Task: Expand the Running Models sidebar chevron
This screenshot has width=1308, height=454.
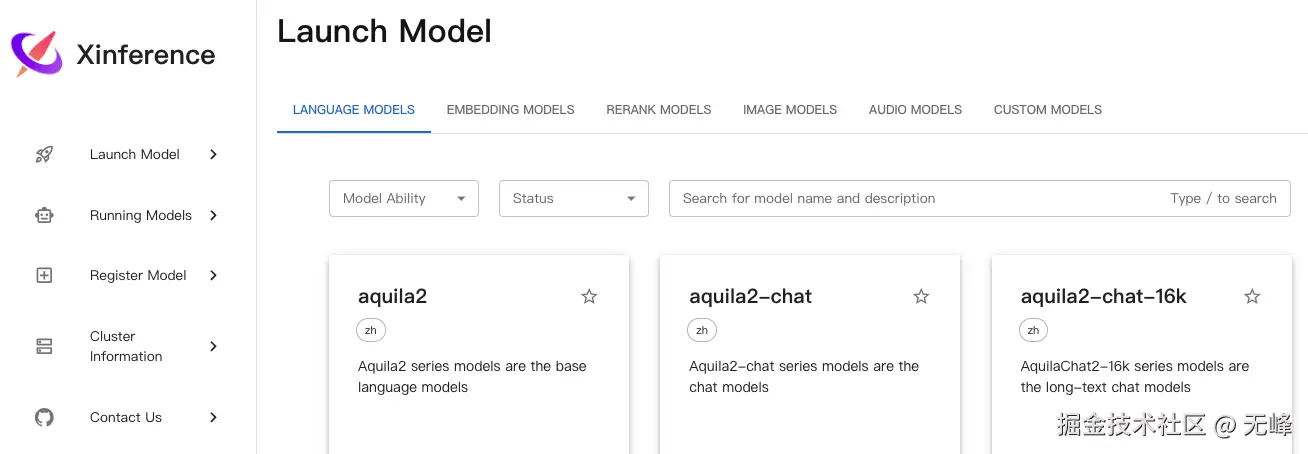Action: tap(213, 215)
